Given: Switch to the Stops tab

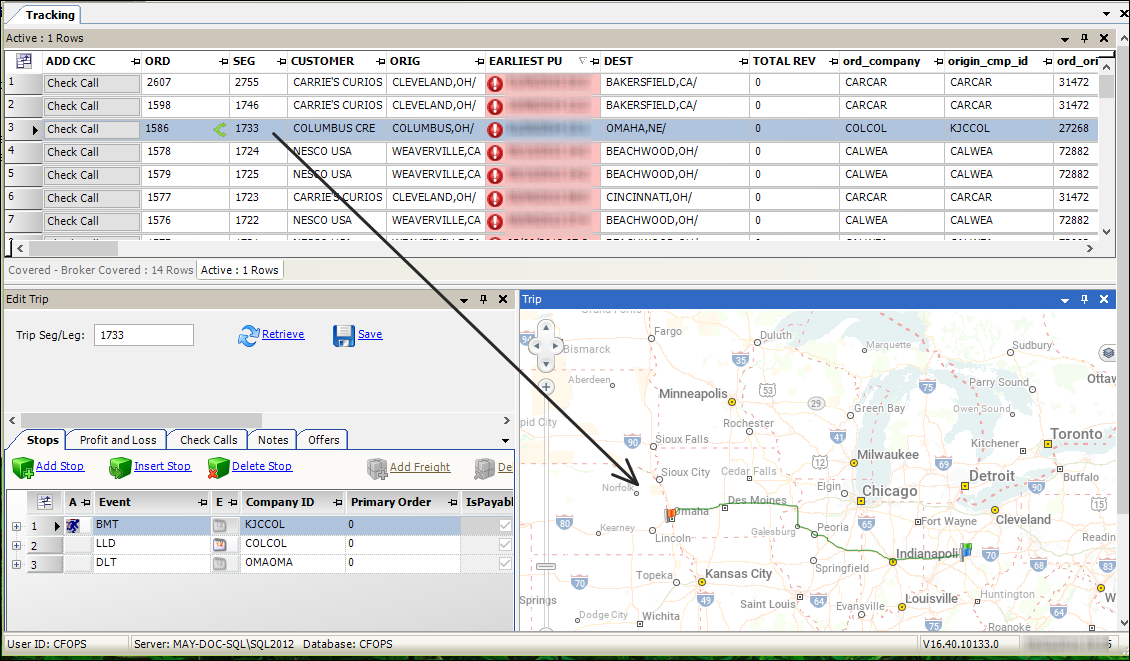Looking at the screenshot, I should coord(43,440).
